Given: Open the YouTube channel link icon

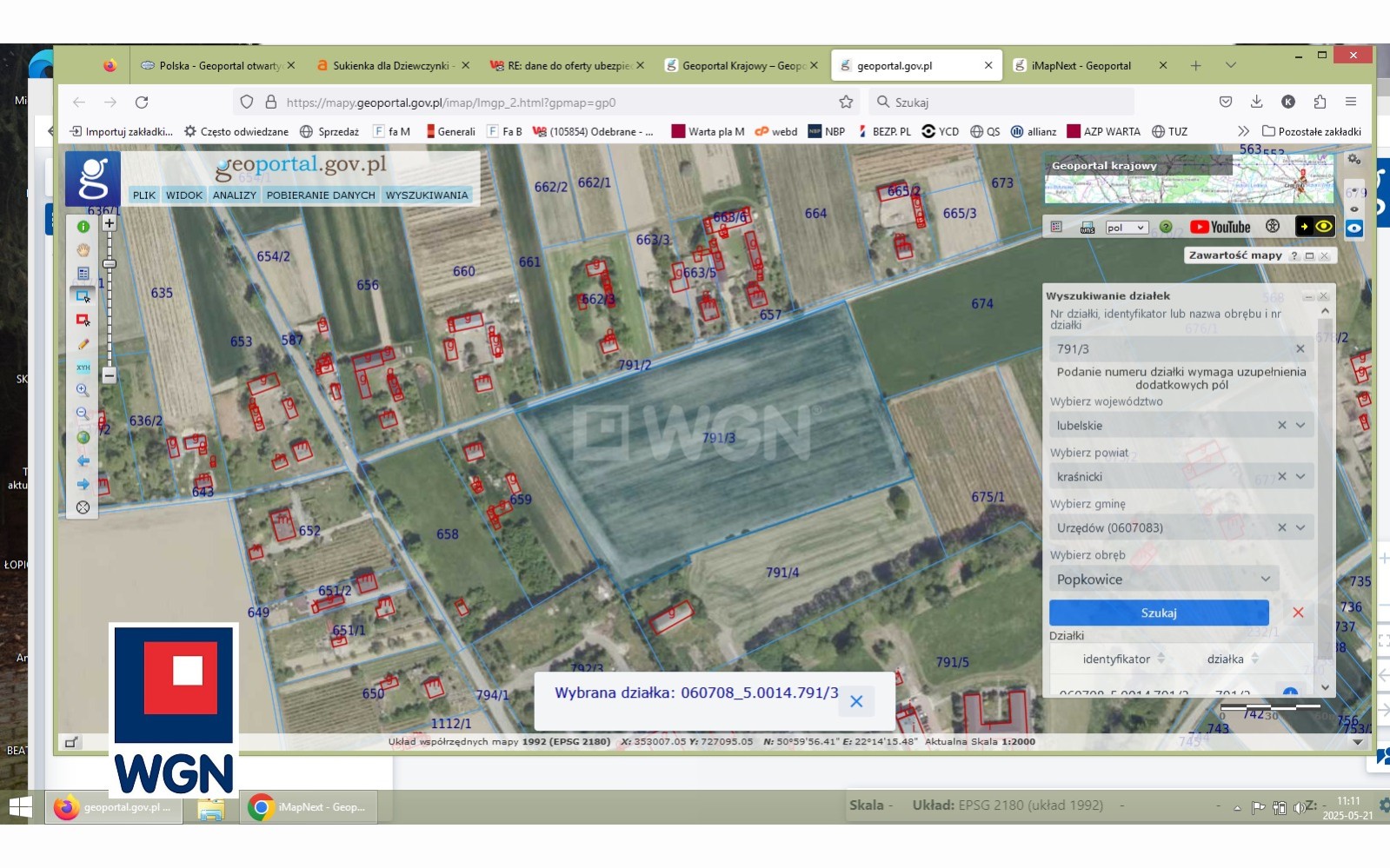Looking at the screenshot, I should point(1220,227).
